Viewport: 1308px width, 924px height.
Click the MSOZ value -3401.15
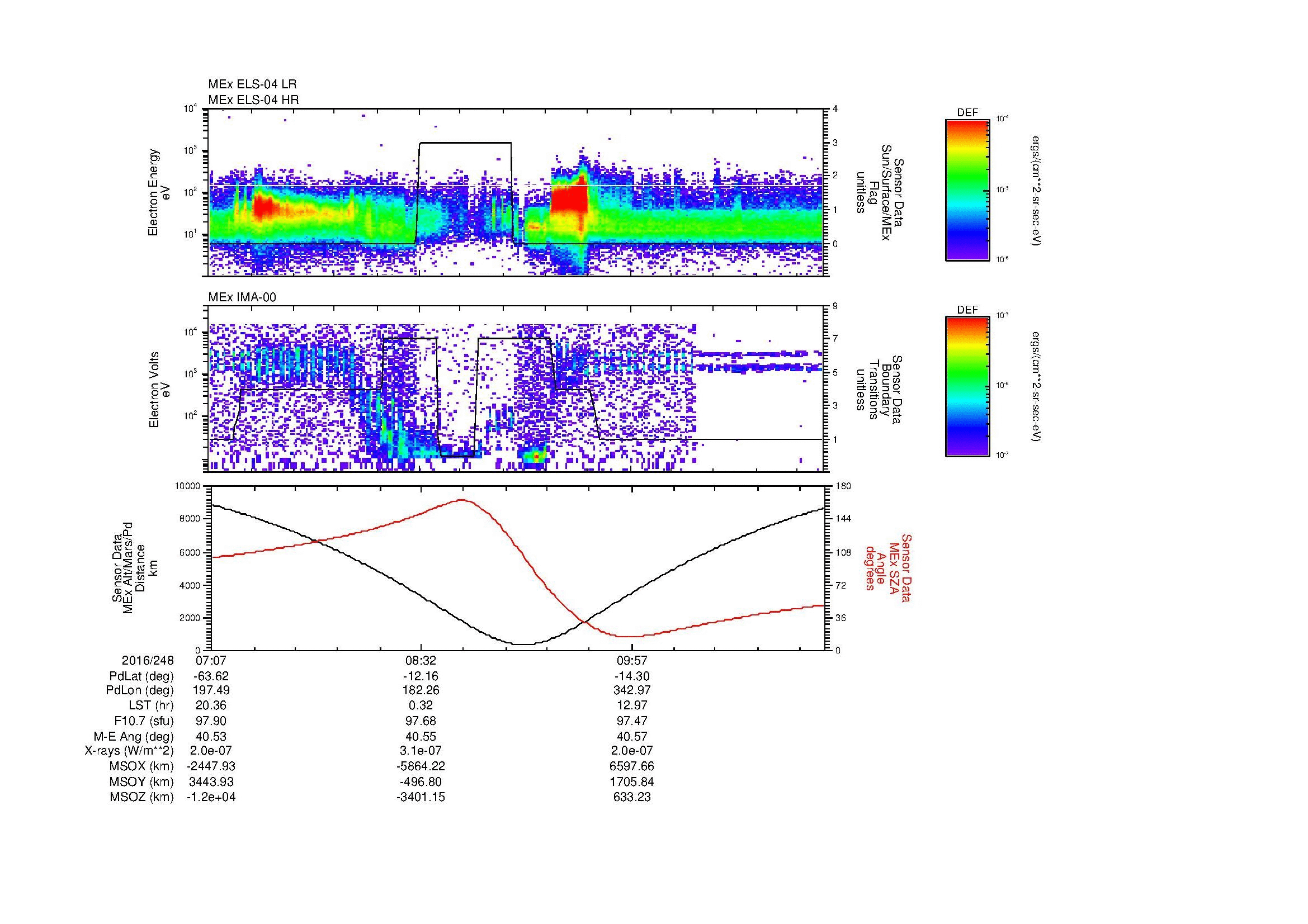point(421,797)
